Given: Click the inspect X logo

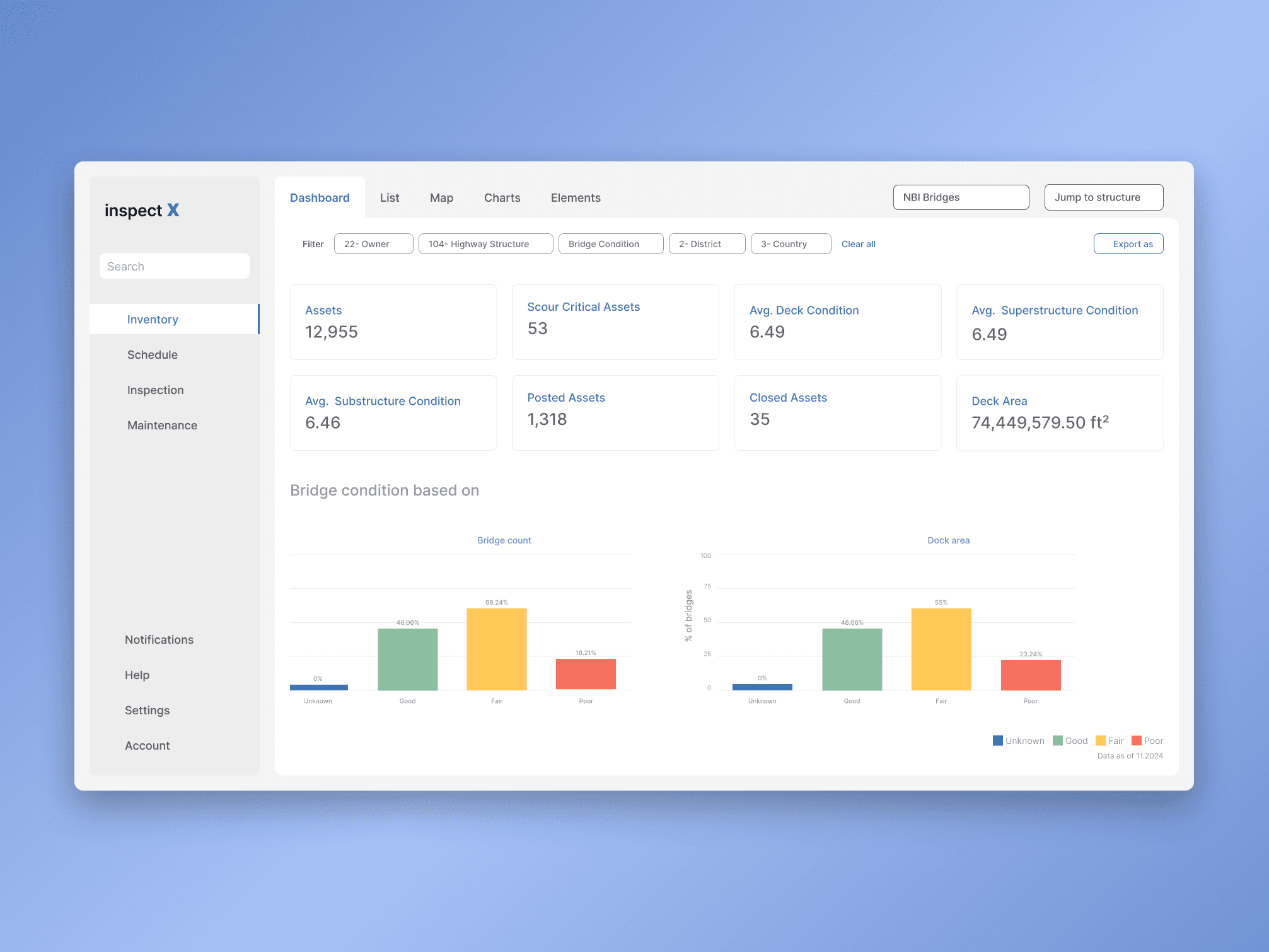Looking at the screenshot, I should click(142, 211).
